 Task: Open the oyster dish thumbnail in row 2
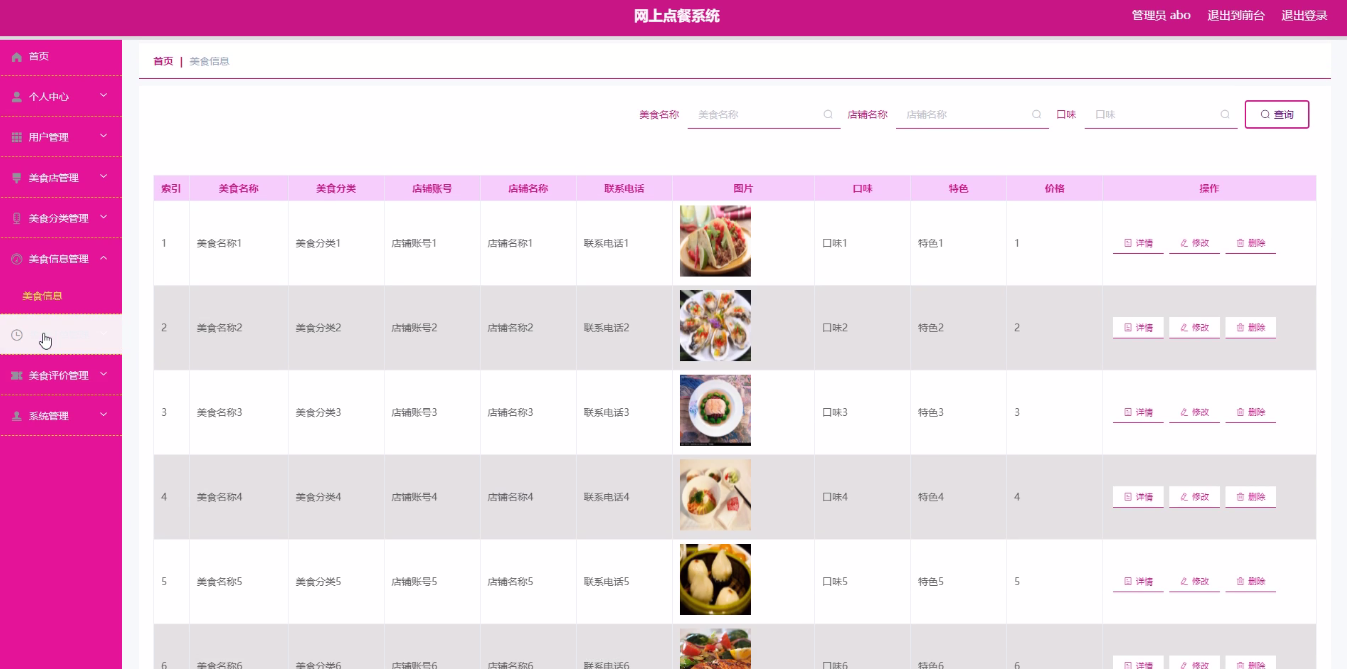[715, 326]
